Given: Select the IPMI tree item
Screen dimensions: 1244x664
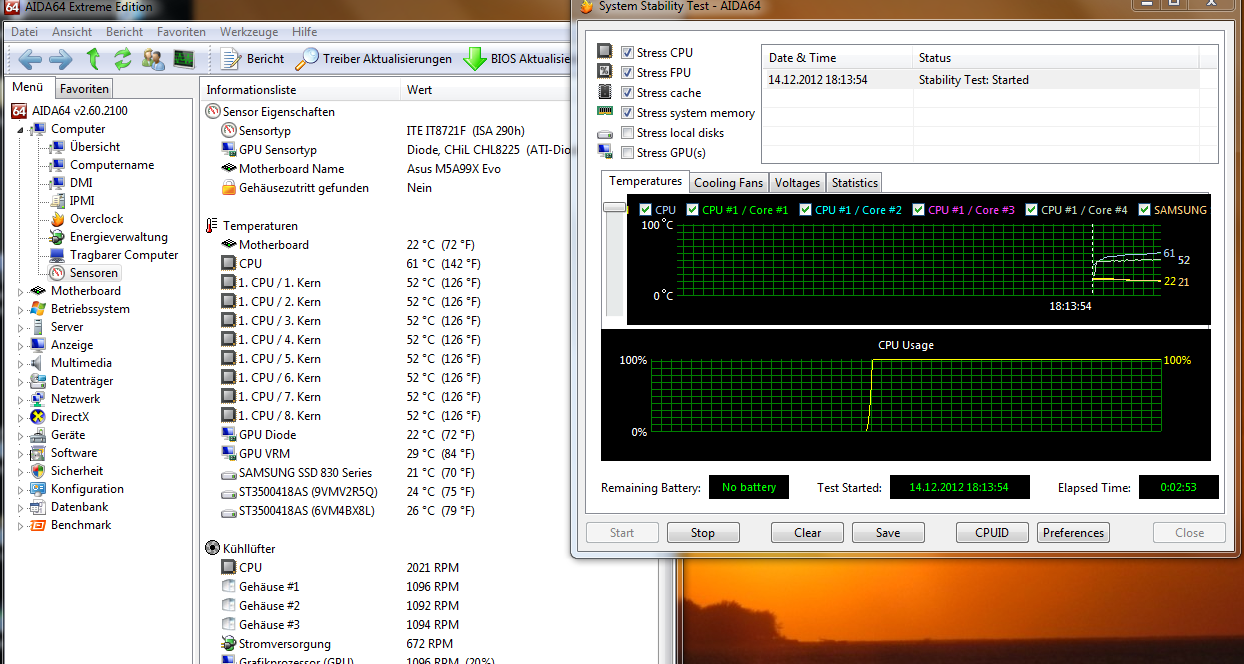Looking at the screenshot, I should [x=82, y=201].
